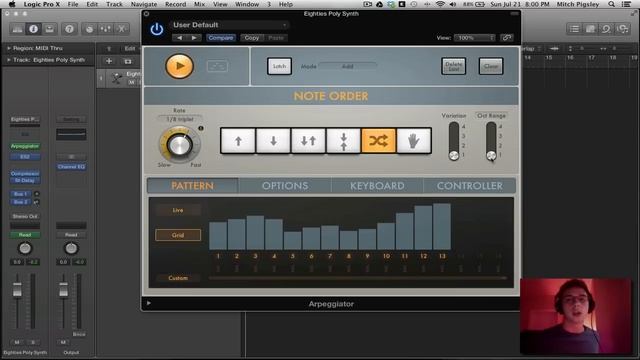Open the Loop Browser icon
This screenshot has height=360, width=640.
606,29
